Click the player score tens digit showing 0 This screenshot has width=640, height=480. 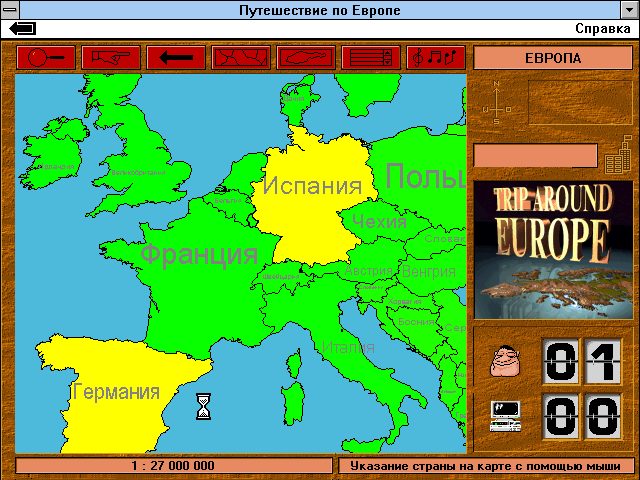coord(560,361)
